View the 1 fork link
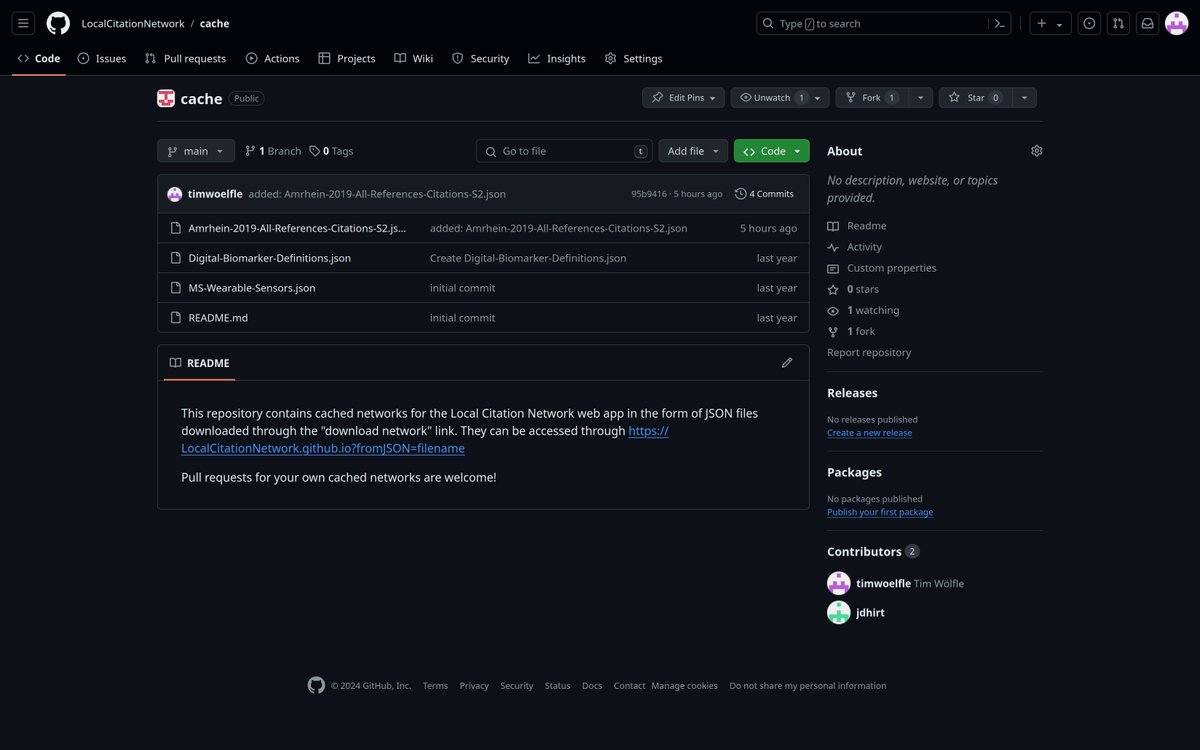The height and width of the screenshot is (750, 1200). coord(851,331)
